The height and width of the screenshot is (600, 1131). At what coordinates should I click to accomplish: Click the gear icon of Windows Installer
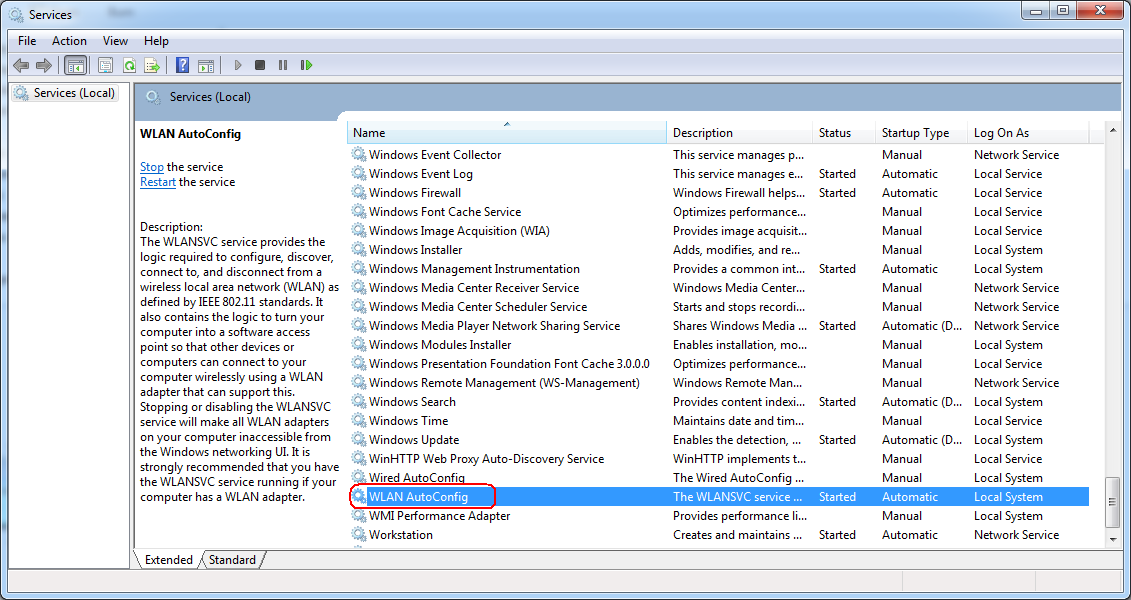pyautogui.click(x=358, y=250)
